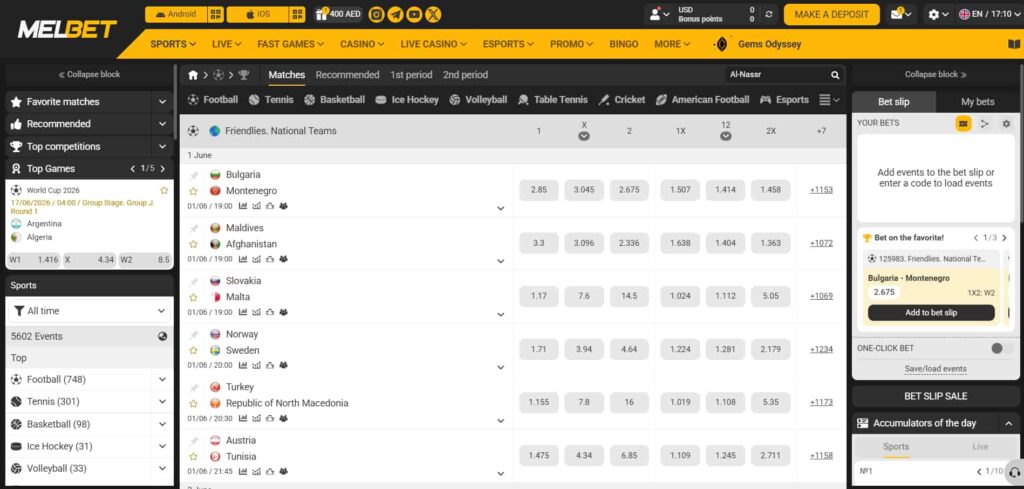Select draw odds 3.94 for Norway-Sweden
This screenshot has width=1024, height=489.
point(584,349)
